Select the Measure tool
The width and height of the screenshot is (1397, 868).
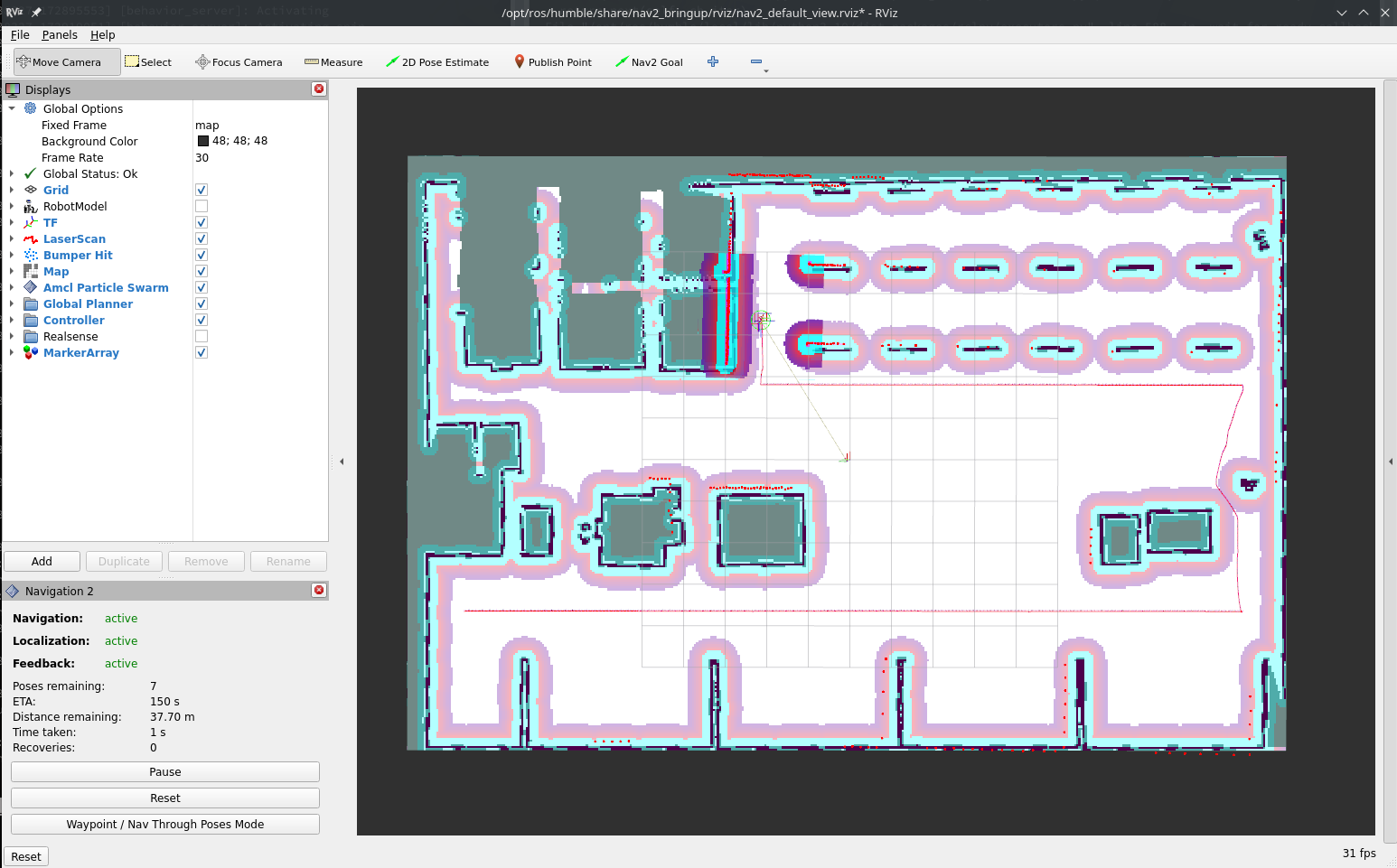(333, 62)
